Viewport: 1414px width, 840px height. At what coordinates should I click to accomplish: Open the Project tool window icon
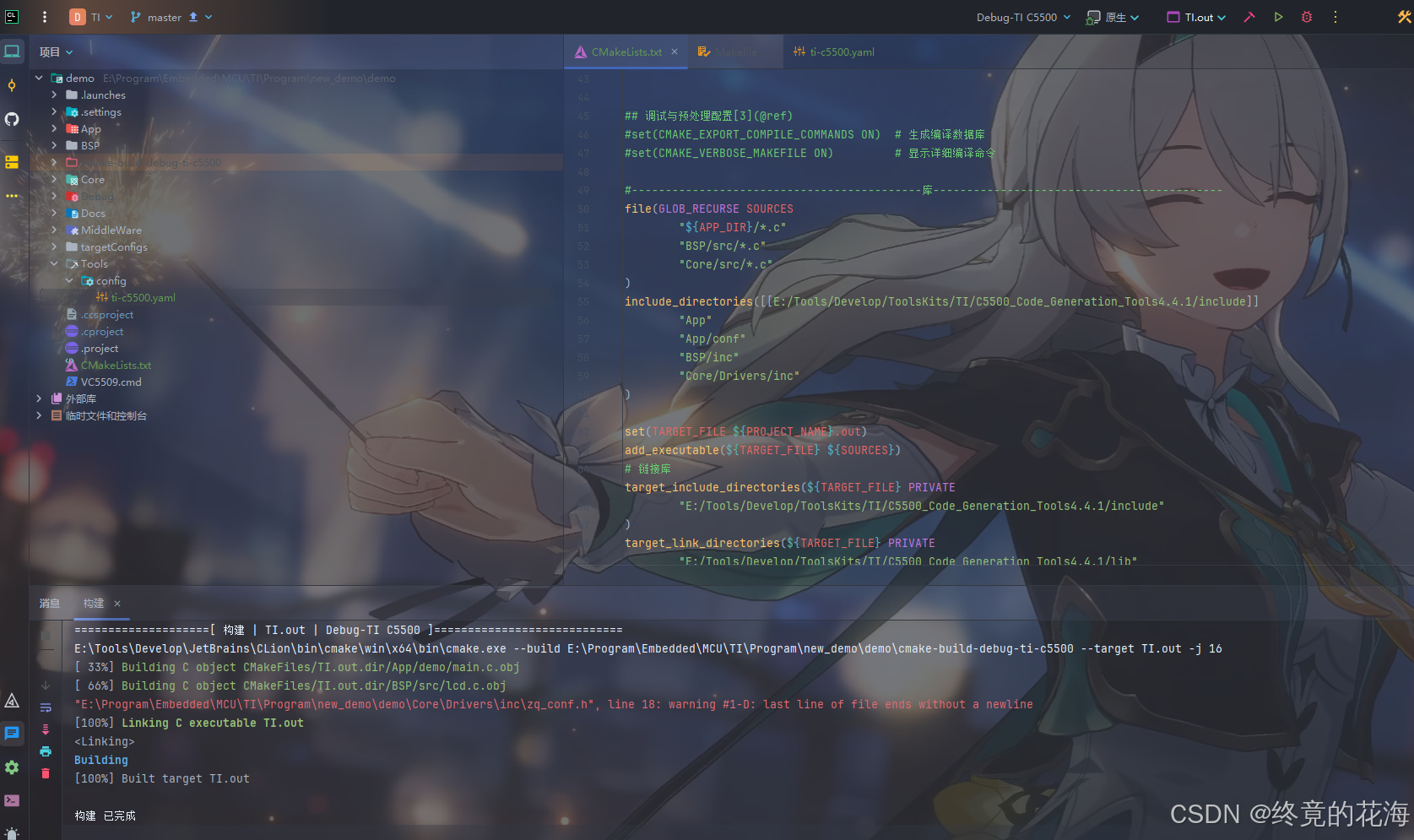click(12, 51)
